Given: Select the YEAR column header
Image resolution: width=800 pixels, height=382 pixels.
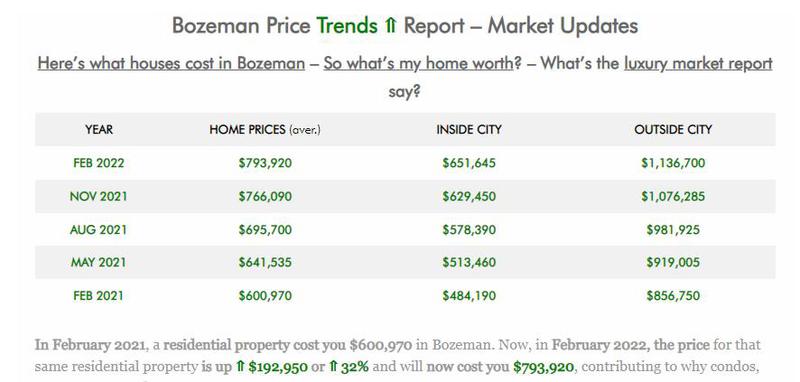Looking at the screenshot, I should pos(99,130).
